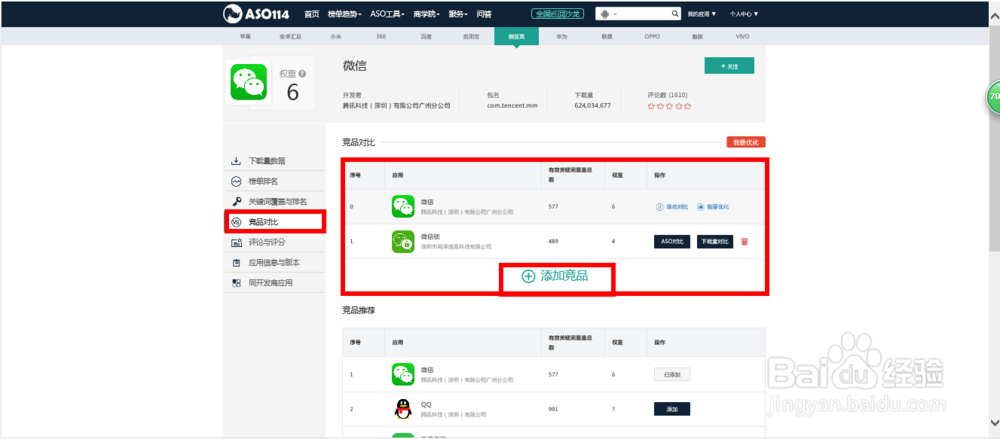The width and height of the screenshot is (1000, 439).
Task: Delete 微信锁 with the red trash icon
Action: pos(744,242)
